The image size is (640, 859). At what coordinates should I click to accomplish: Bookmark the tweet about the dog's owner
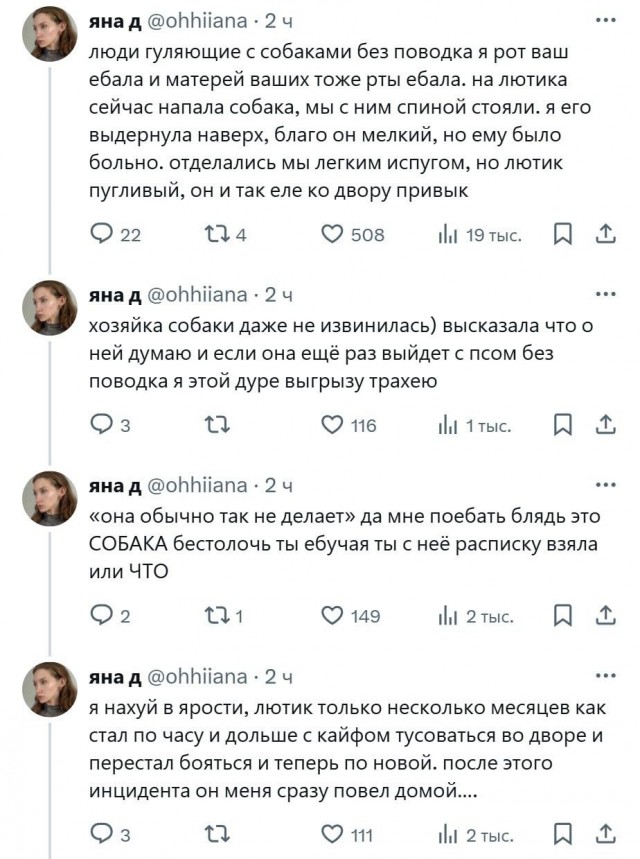[x=563, y=425]
